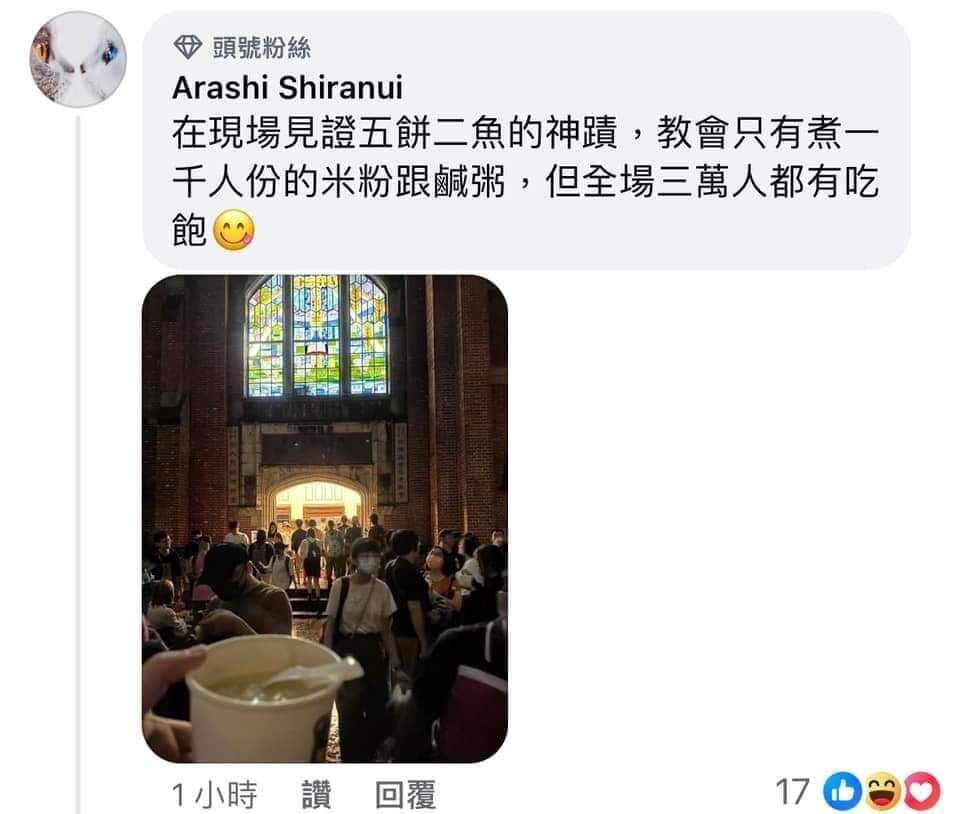Like the comment with 讚
960x814 pixels.
317,794
